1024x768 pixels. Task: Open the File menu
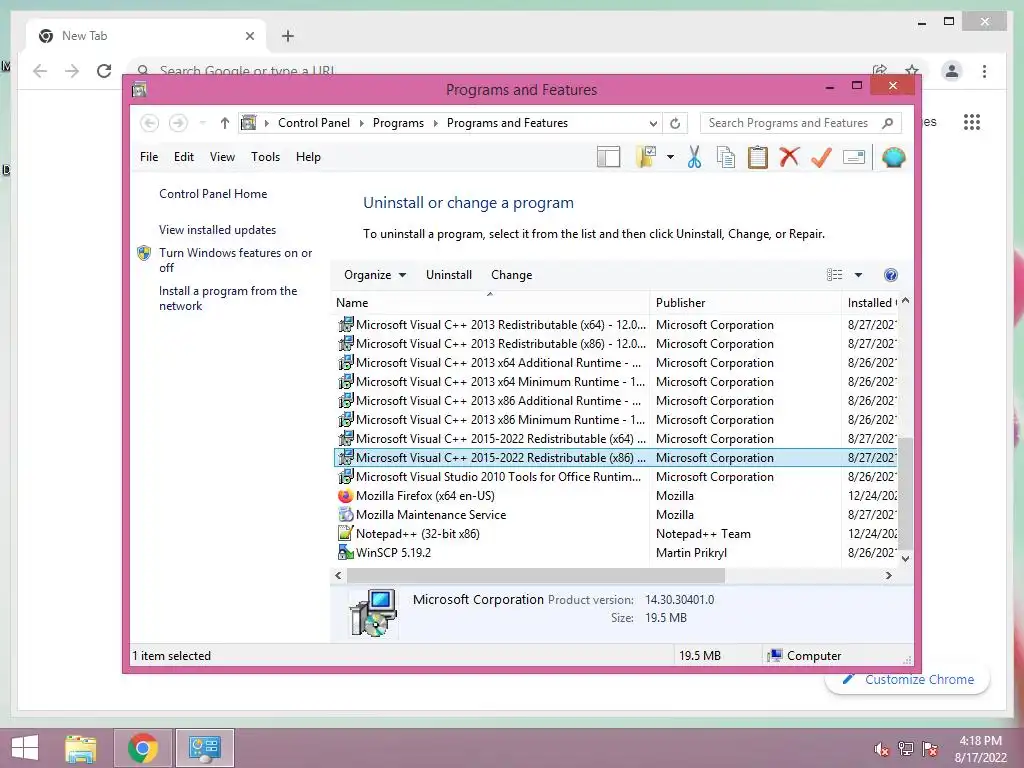149,157
